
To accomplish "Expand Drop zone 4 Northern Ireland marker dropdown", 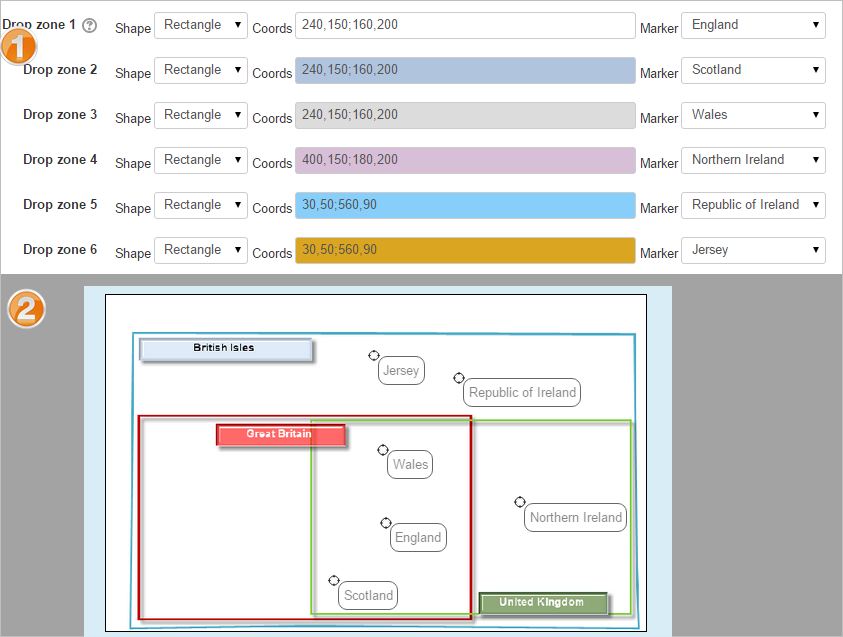I will tap(753, 160).
